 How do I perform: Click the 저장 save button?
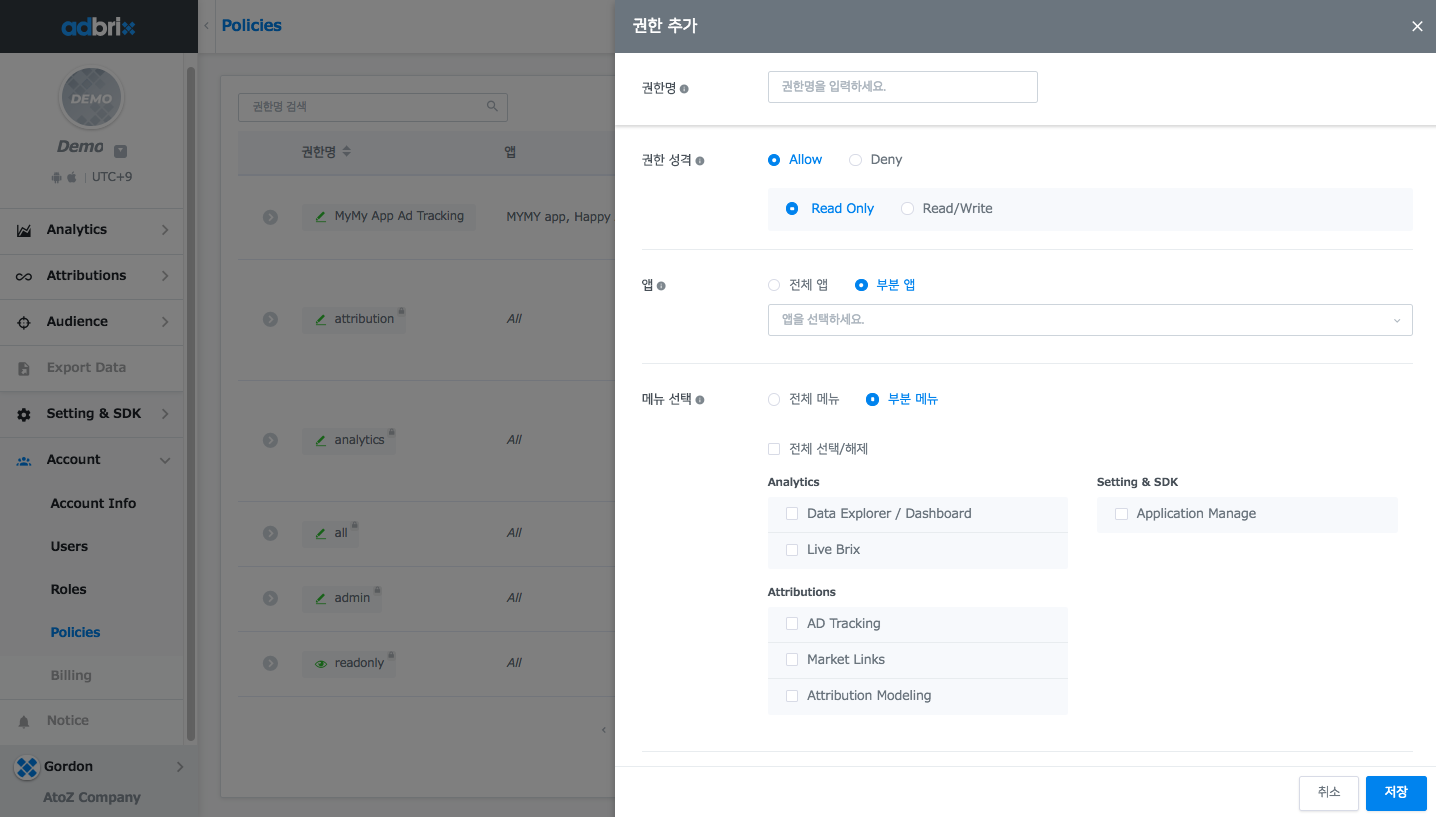click(1395, 792)
